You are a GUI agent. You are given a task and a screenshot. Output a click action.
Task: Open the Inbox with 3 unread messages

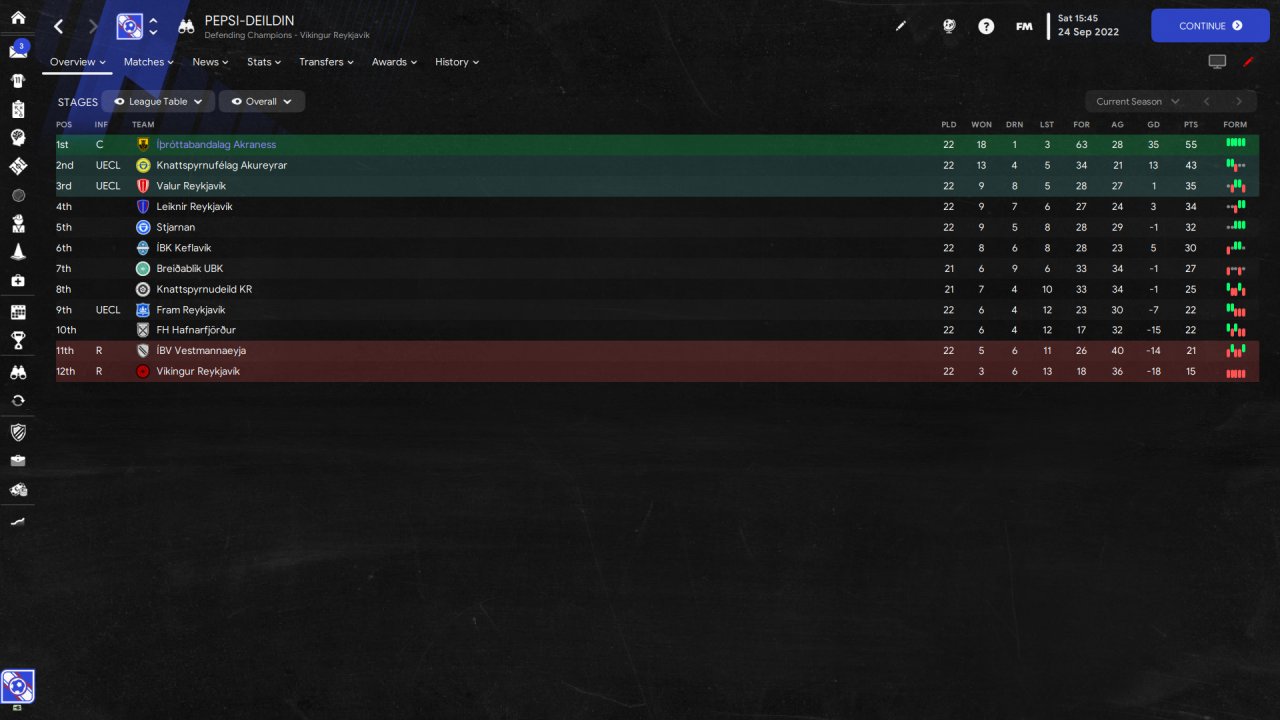coord(17,50)
